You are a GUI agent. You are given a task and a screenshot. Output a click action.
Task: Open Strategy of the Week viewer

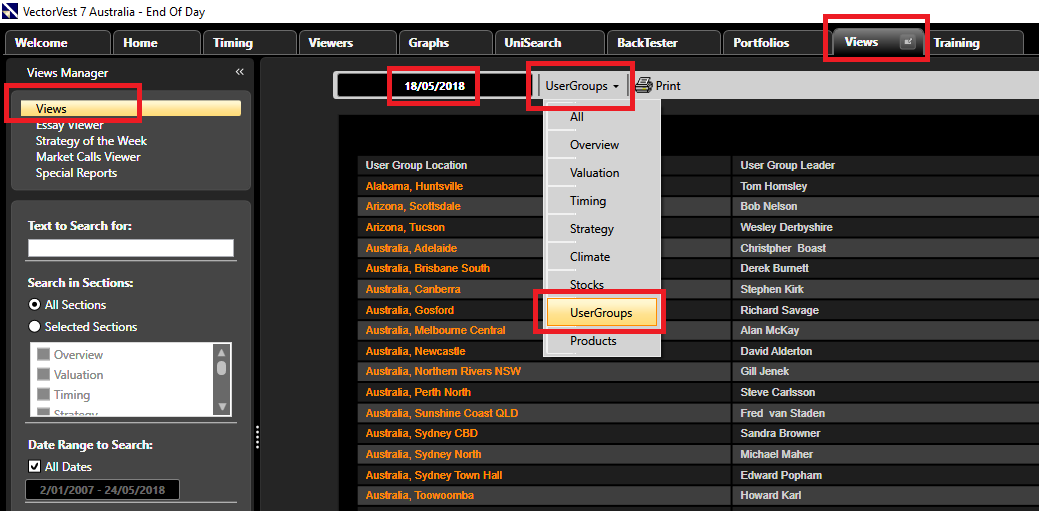pyautogui.click(x=91, y=141)
